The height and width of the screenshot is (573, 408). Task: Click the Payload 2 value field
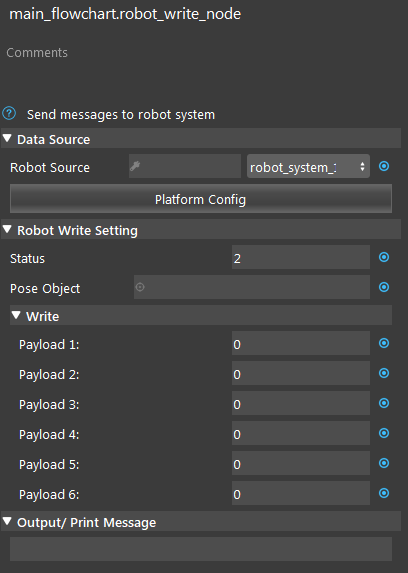point(301,373)
